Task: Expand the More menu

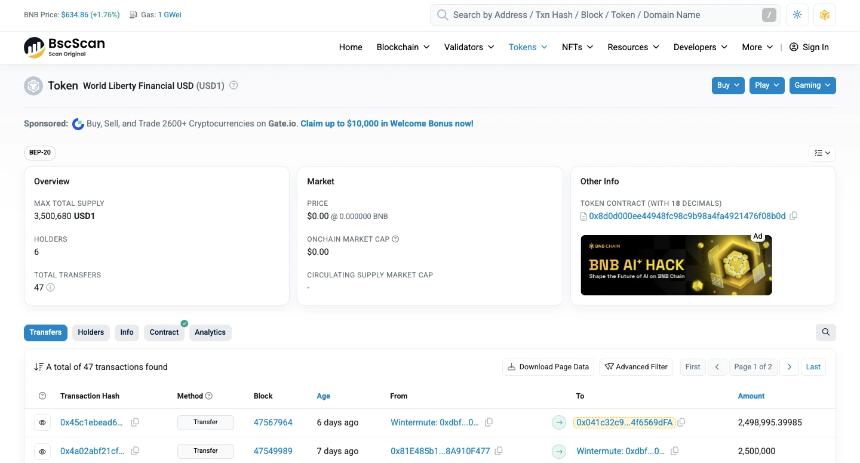Action: point(757,47)
